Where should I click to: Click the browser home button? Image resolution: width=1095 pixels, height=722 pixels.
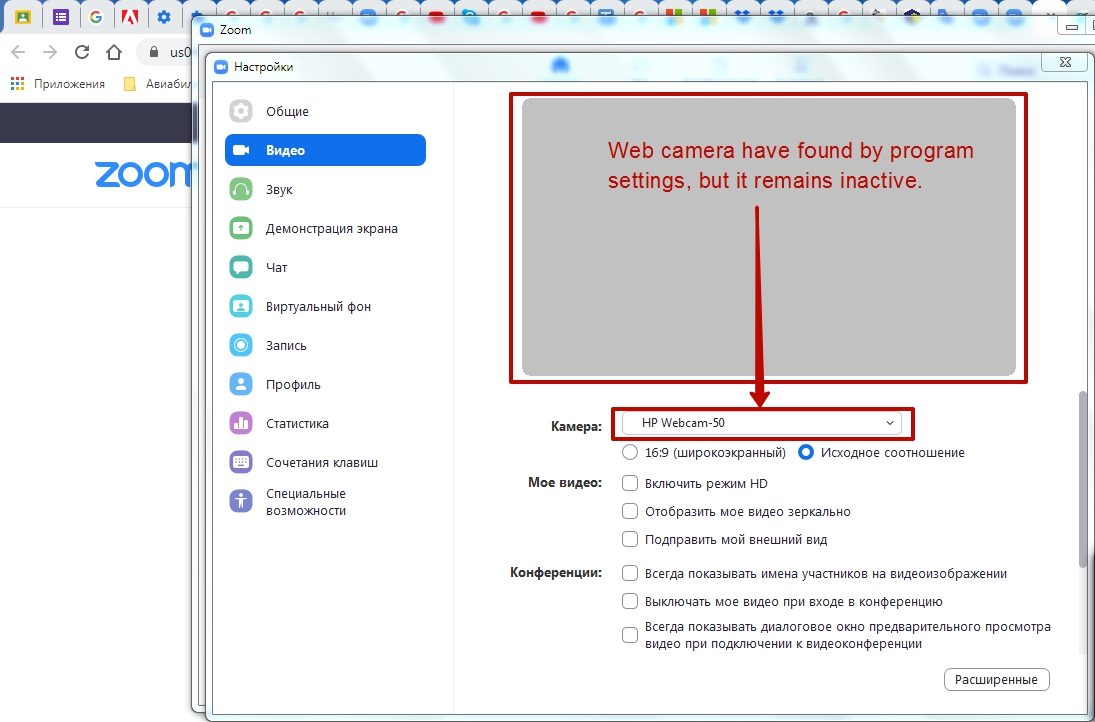[x=114, y=52]
